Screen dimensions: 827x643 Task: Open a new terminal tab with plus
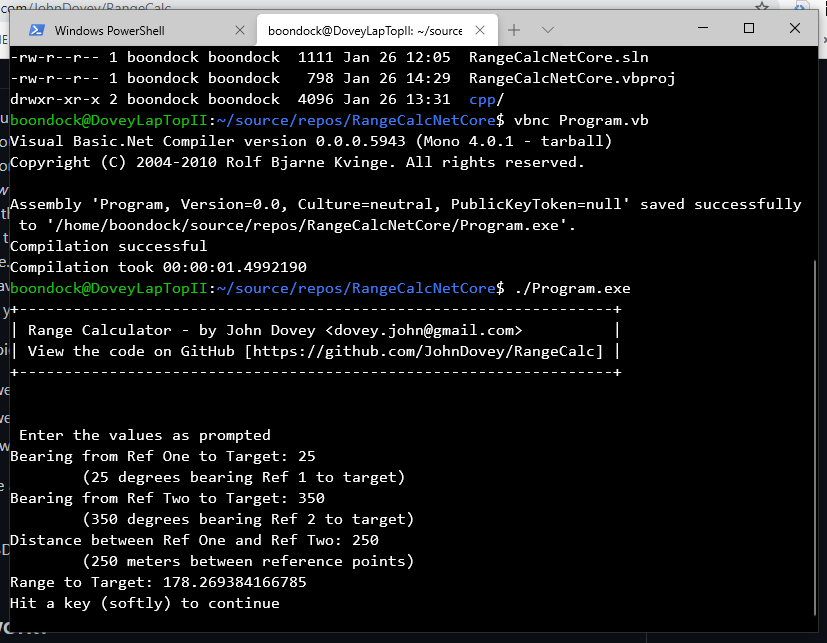(x=515, y=30)
